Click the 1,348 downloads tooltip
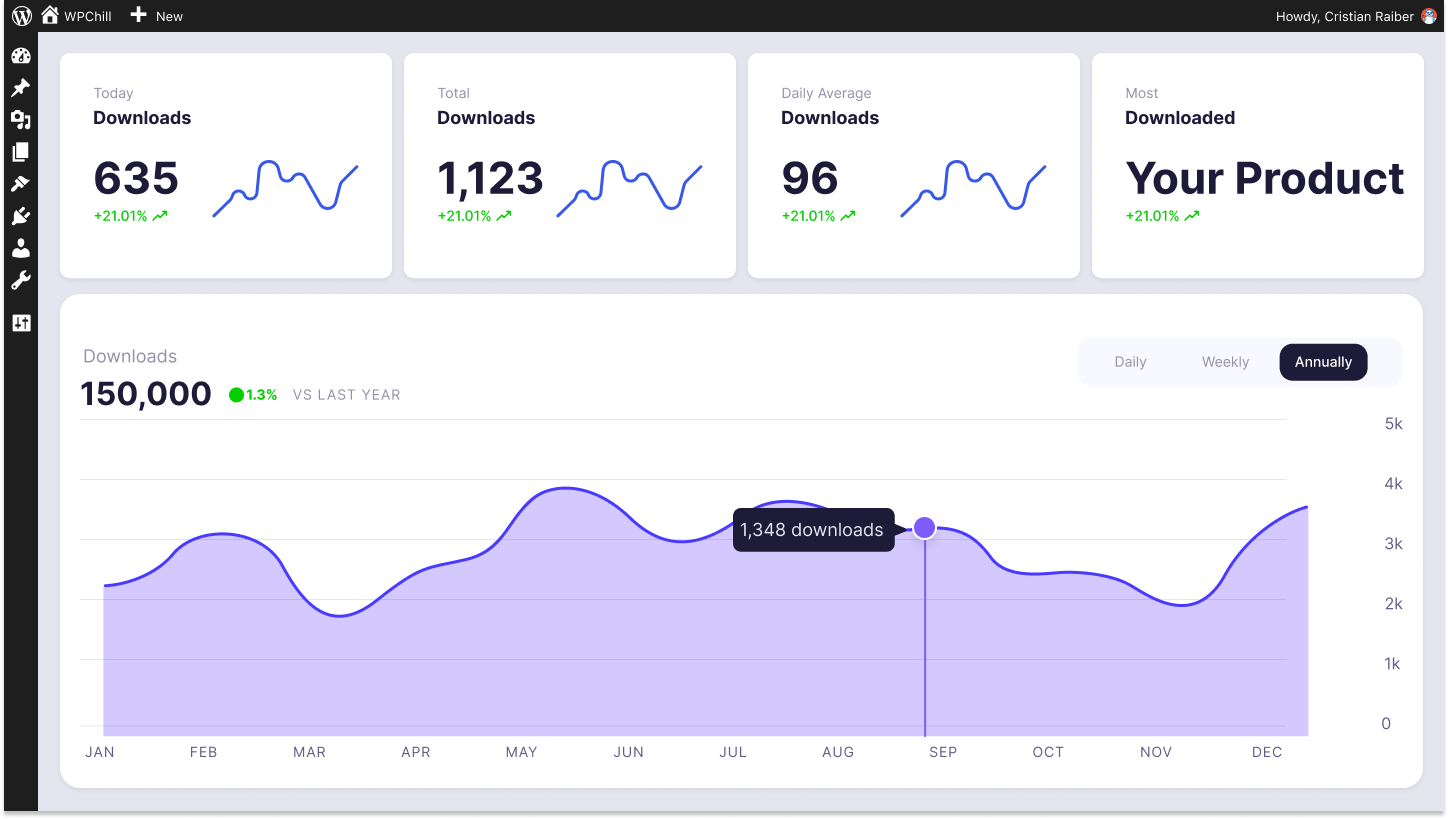The image size is (1448, 819). click(812, 530)
